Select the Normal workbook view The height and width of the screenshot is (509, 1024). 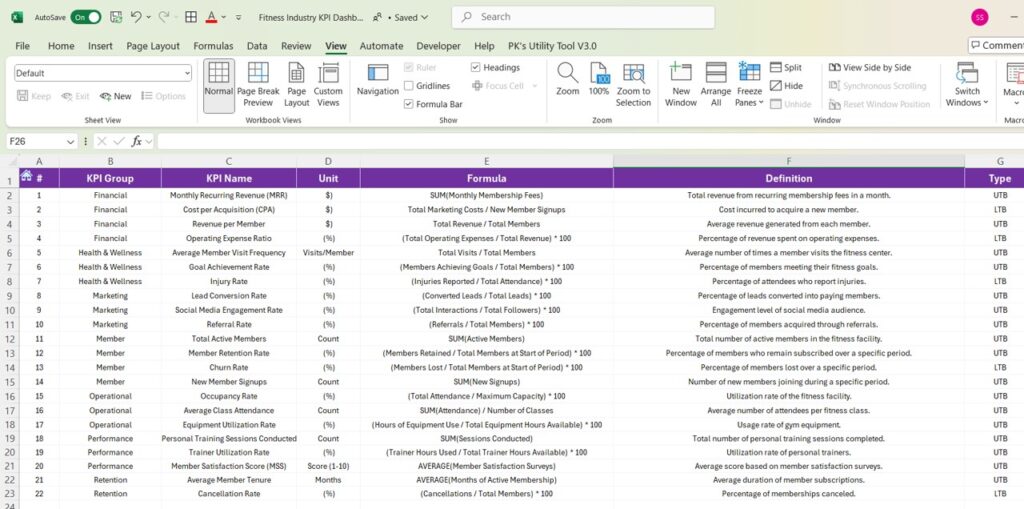pos(219,85)
